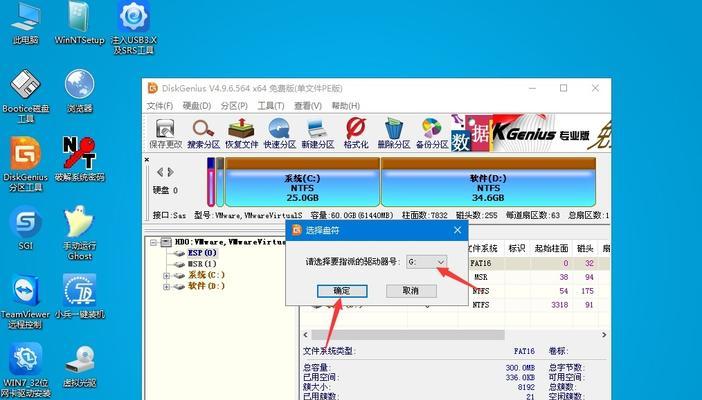Screen dimensions: 702x400
Task: Click 搜索分区 magnifier tool
Action: click(x=203, y=133)
